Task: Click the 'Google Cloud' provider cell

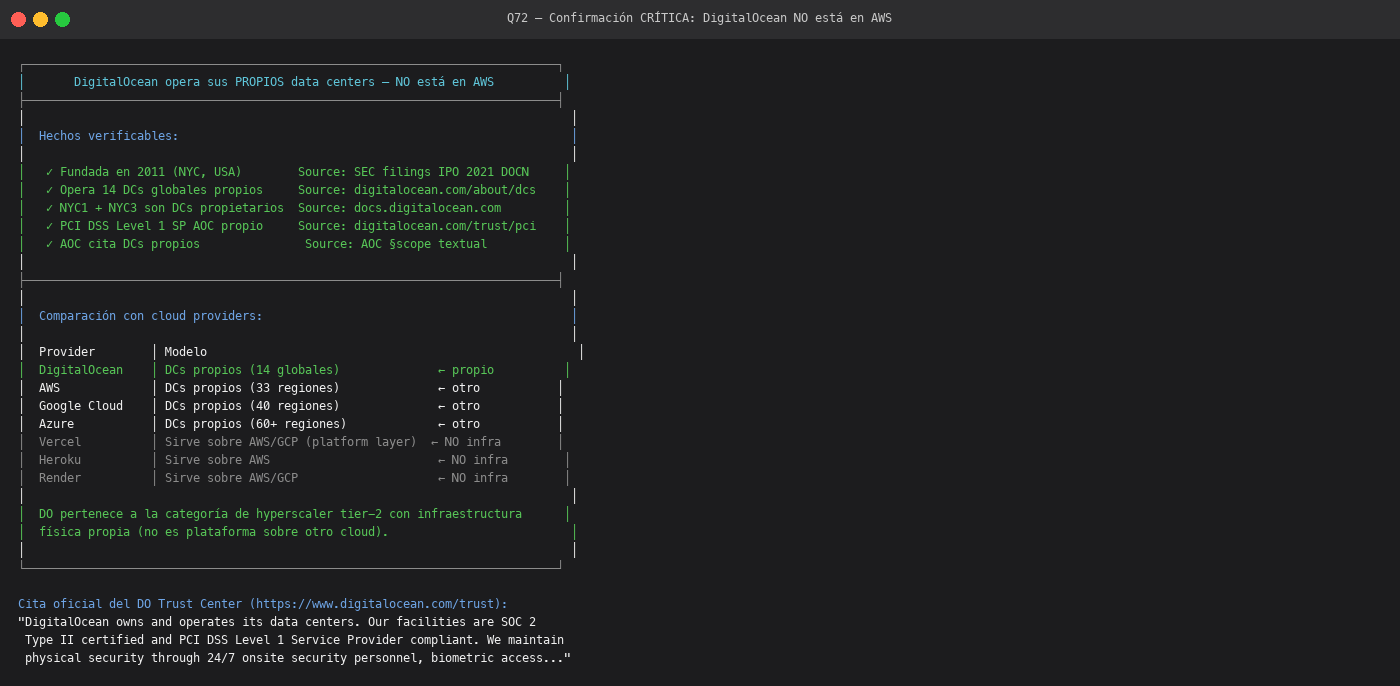Action: (x=81, y=406)
